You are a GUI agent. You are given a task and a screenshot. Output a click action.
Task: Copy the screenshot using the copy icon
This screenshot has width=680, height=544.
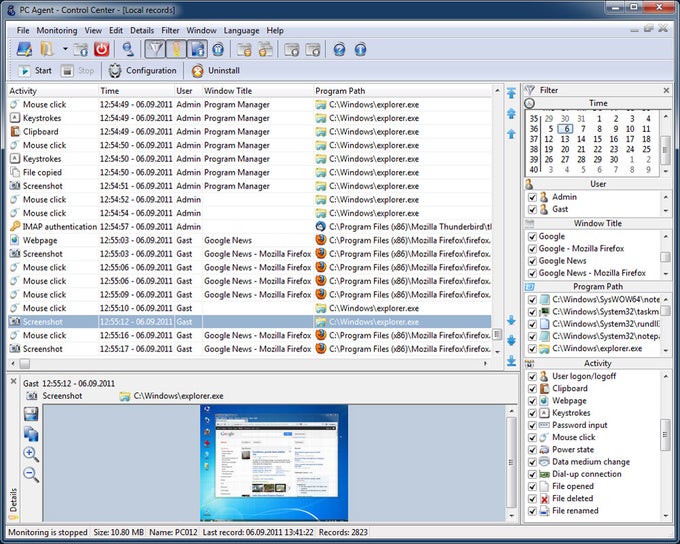(x=31, y=434)
